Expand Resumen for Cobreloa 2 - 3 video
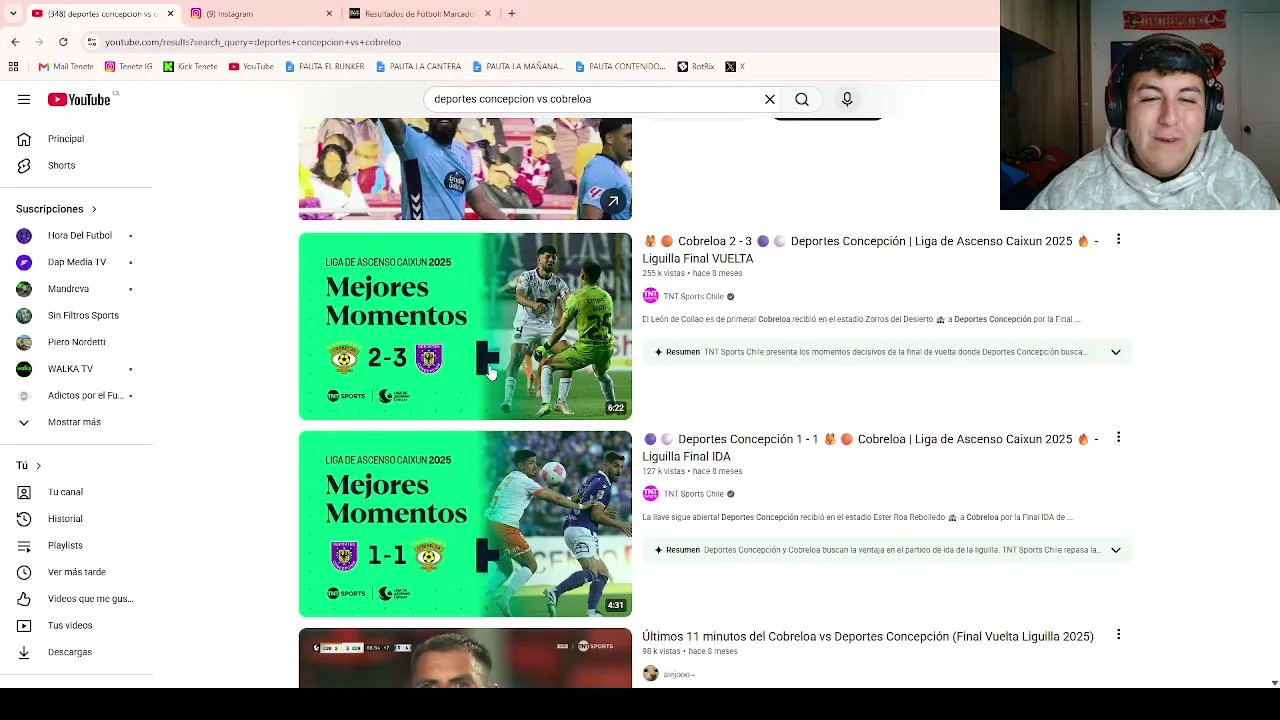The width and height of the screenshot is (1280, 720). 1115,352
